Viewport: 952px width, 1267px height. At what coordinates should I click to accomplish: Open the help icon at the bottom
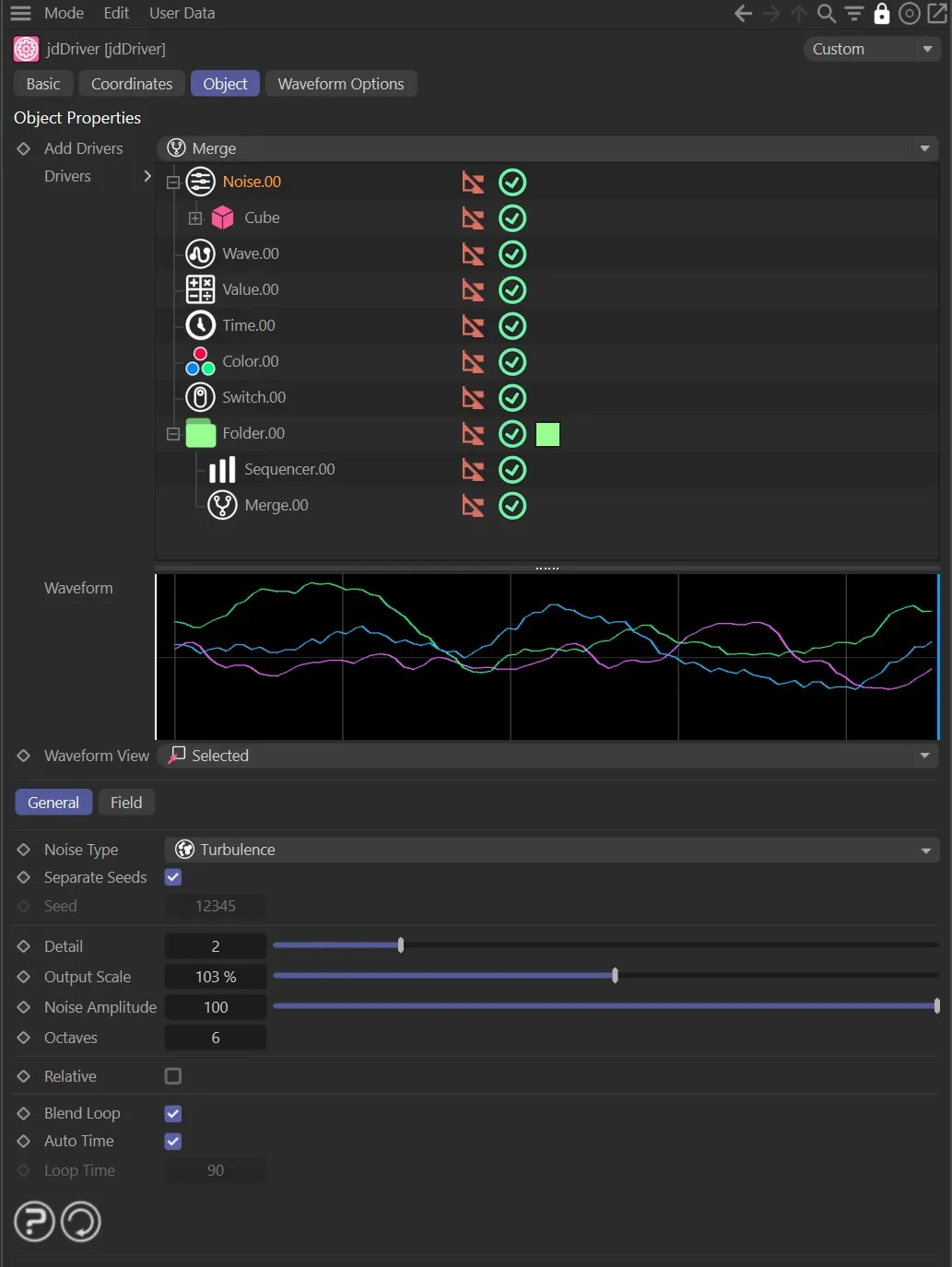click(33, 1221)
